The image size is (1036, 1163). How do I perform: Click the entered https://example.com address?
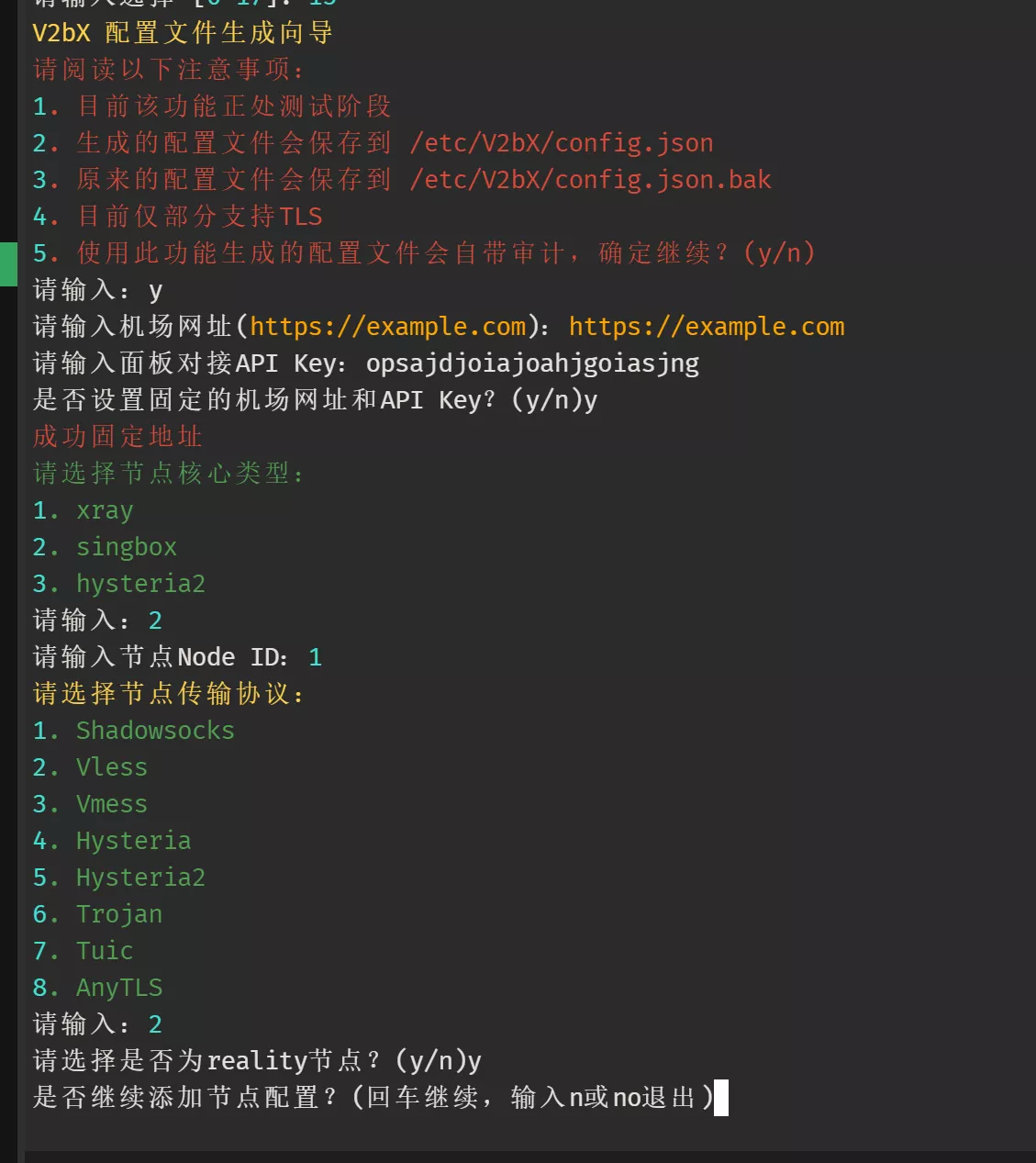click(x=706, y=327)
